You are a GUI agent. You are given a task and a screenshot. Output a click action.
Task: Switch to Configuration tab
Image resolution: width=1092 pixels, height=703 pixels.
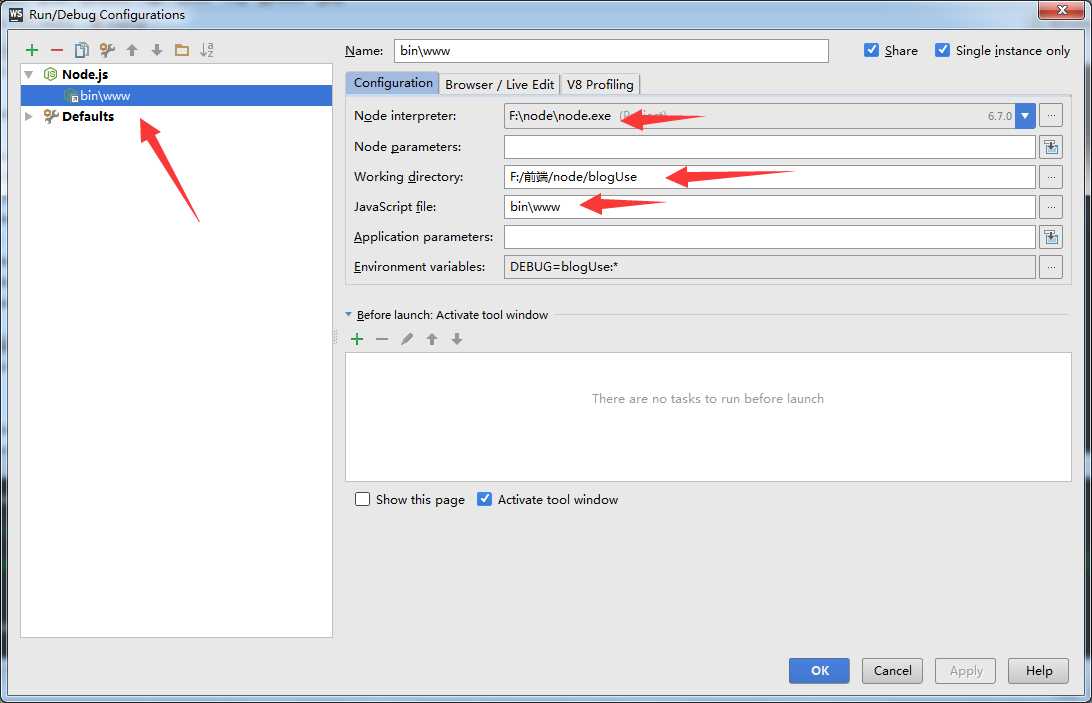coord(393,83)
